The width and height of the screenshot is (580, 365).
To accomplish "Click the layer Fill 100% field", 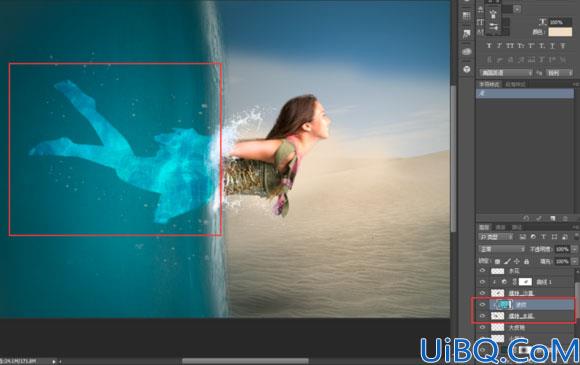I will coord(562,261).
